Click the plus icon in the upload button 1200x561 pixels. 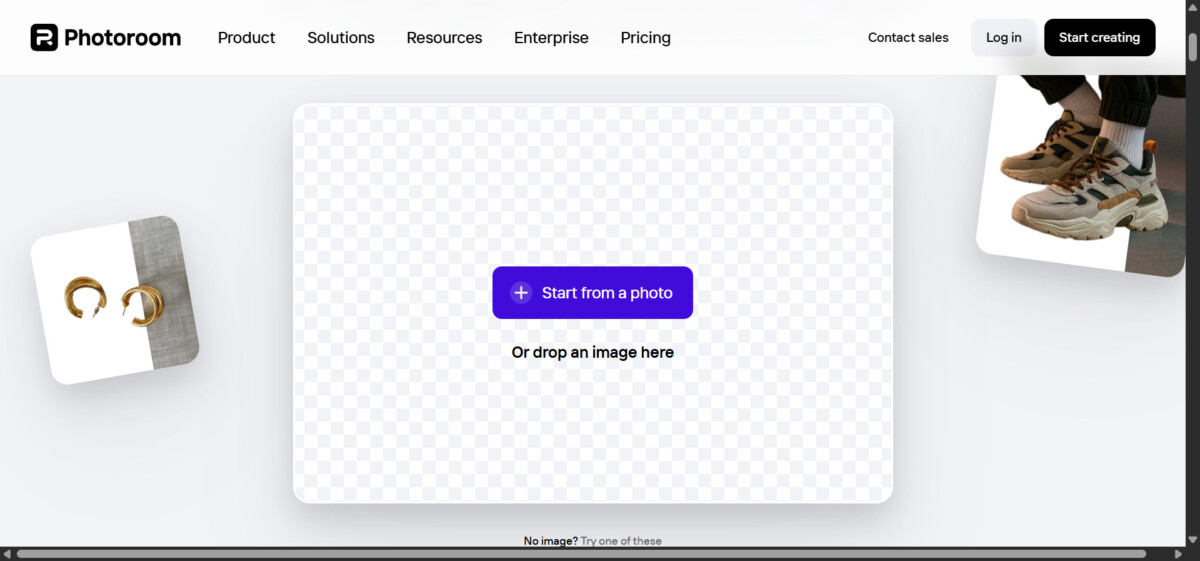pos(521,293)
